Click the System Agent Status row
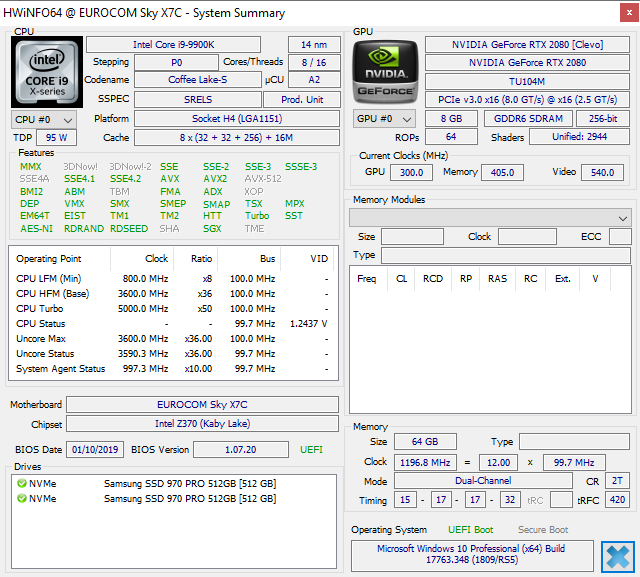 [173, 368]
